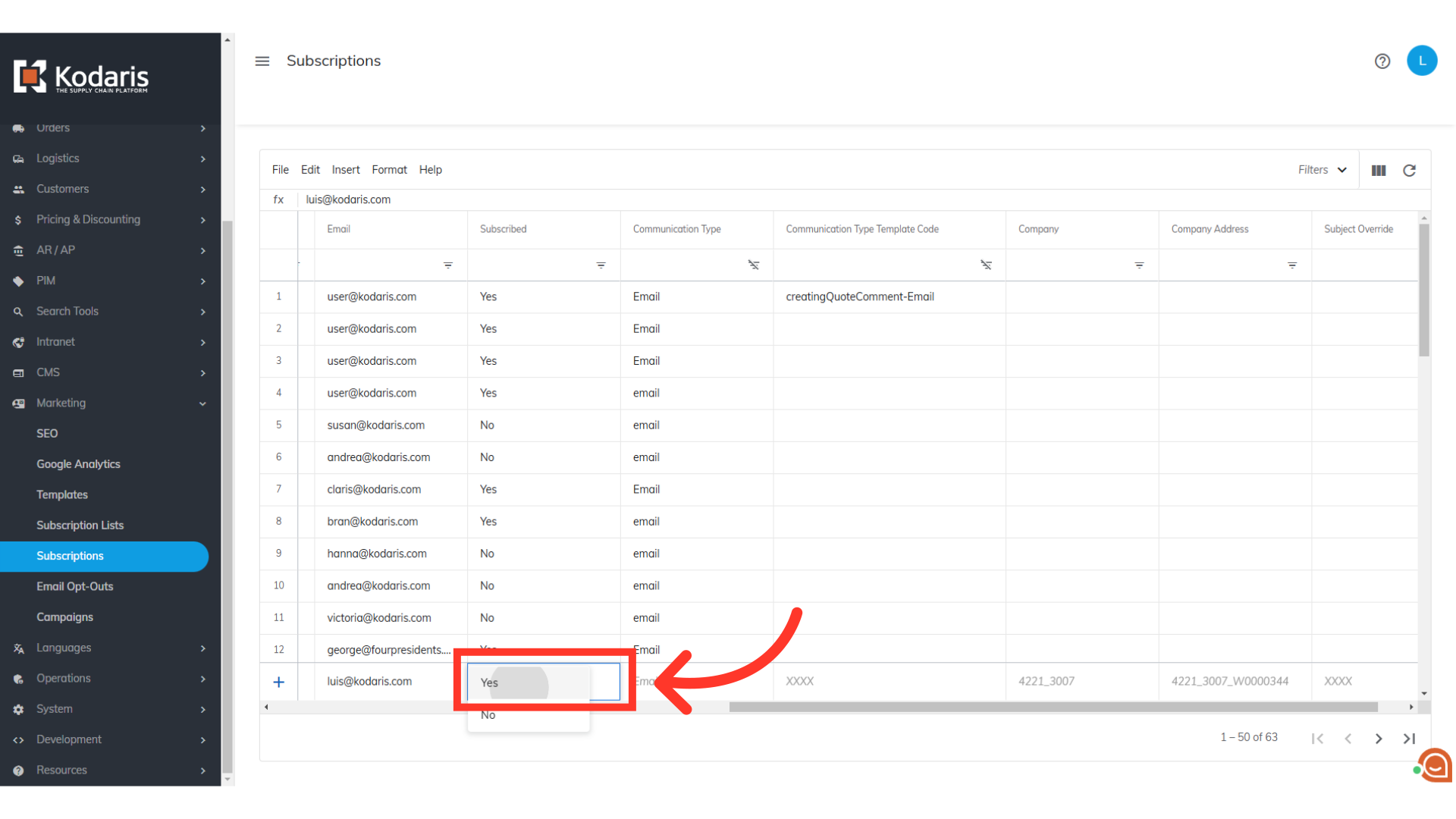Image resolution: width=1456 pixels, height=819 pixels.
Task: Click the column chooser icon
Action: click(1378, 171)
